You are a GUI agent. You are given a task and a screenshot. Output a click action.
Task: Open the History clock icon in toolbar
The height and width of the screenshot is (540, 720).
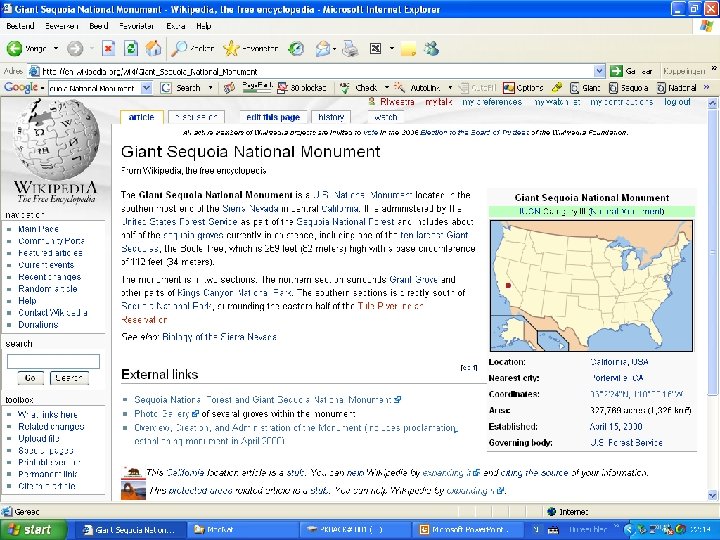[296, 48]
